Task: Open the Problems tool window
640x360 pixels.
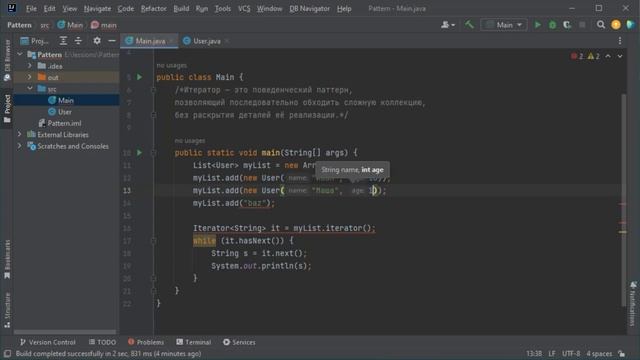Action: point(146,342)
